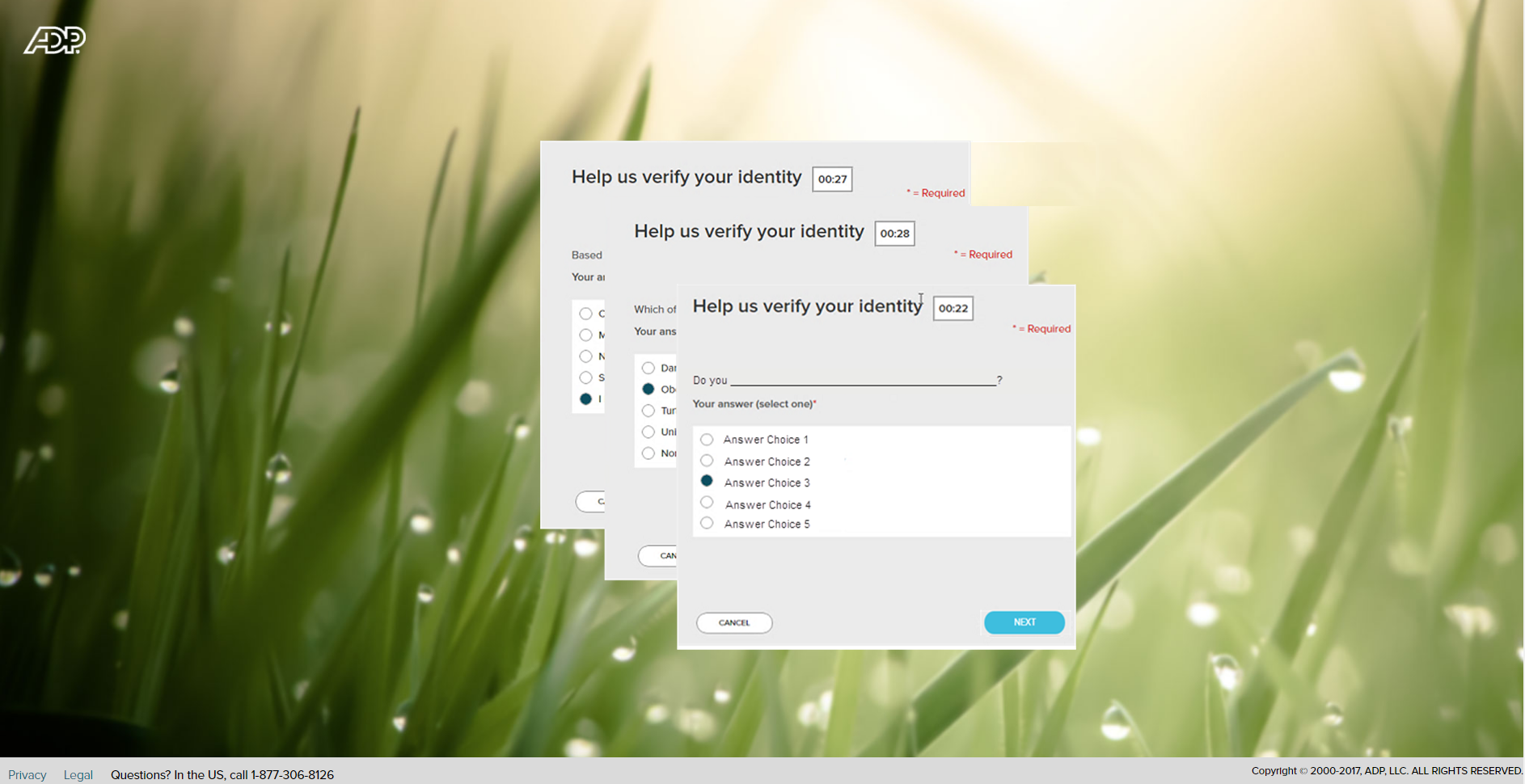
Task: Select the radio option starting with "Dar"
Action: click(x=648, y=369)
